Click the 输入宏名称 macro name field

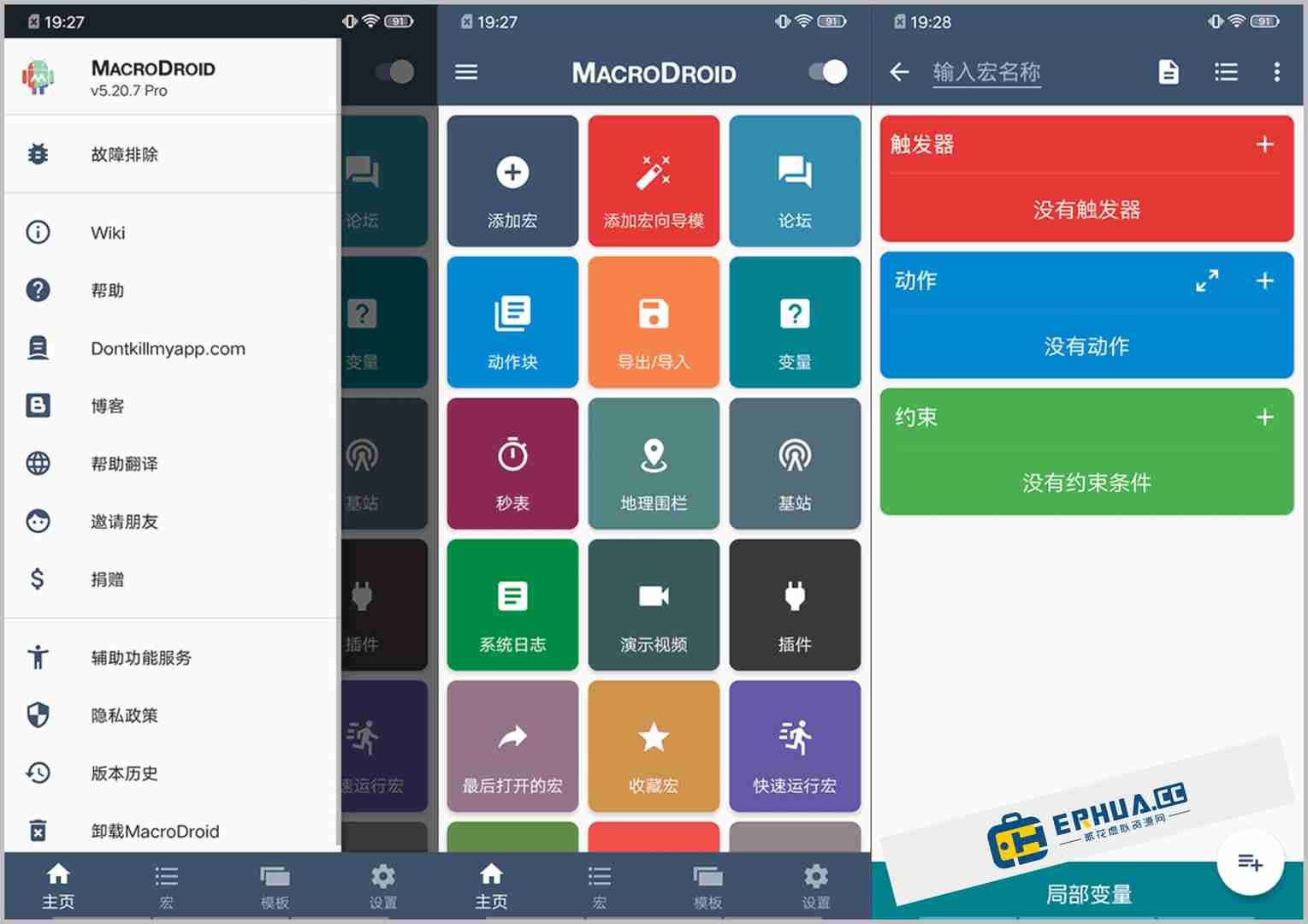(986, 73)
